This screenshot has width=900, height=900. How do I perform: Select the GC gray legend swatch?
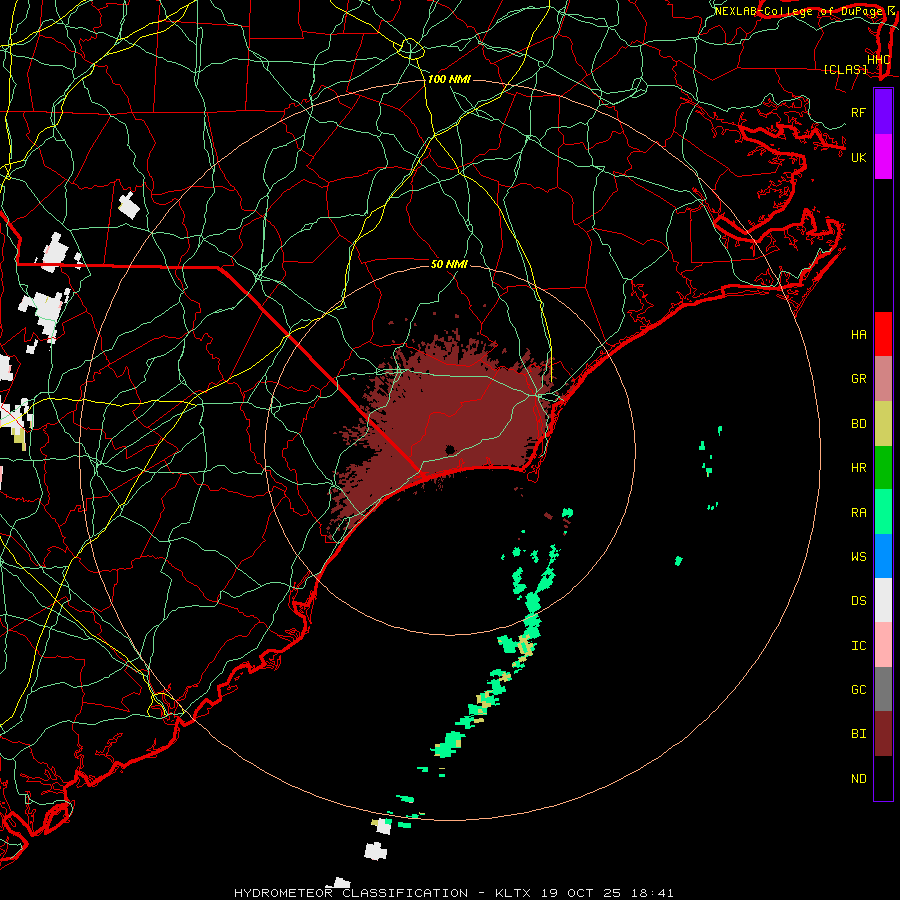coord(883,689)
